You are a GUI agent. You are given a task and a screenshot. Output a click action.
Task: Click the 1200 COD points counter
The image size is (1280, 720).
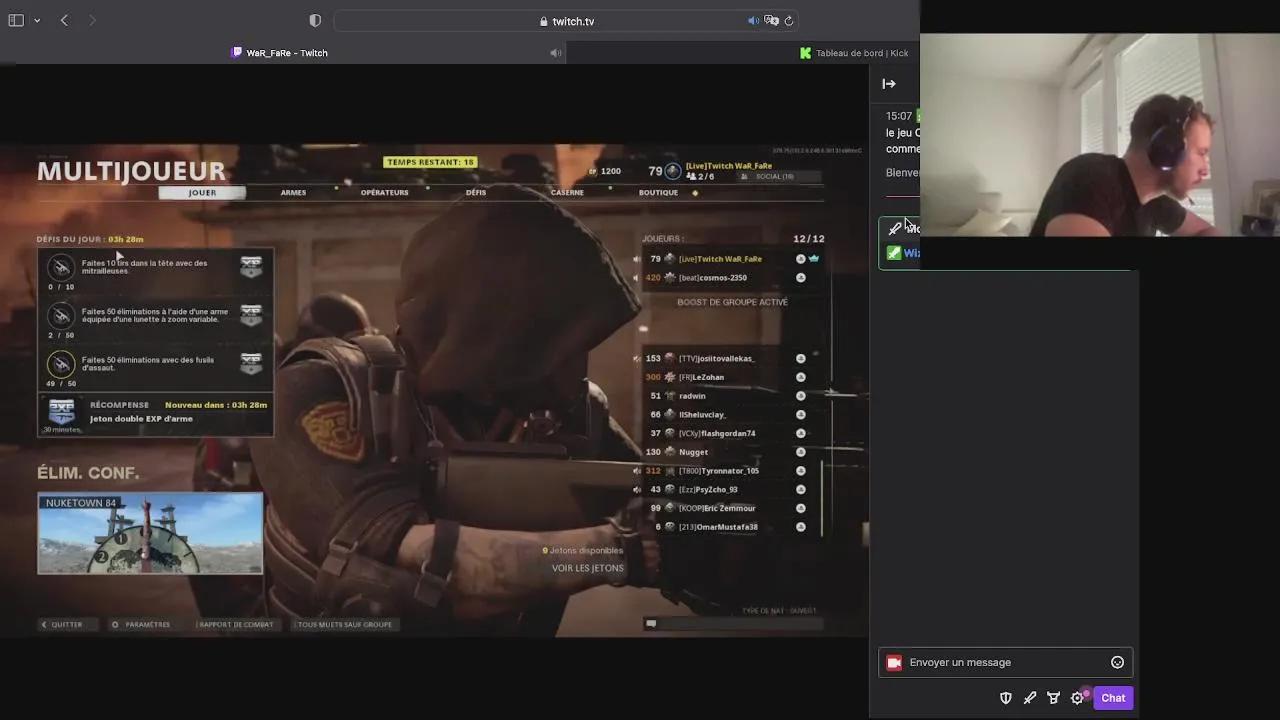(x=604, y=171)
